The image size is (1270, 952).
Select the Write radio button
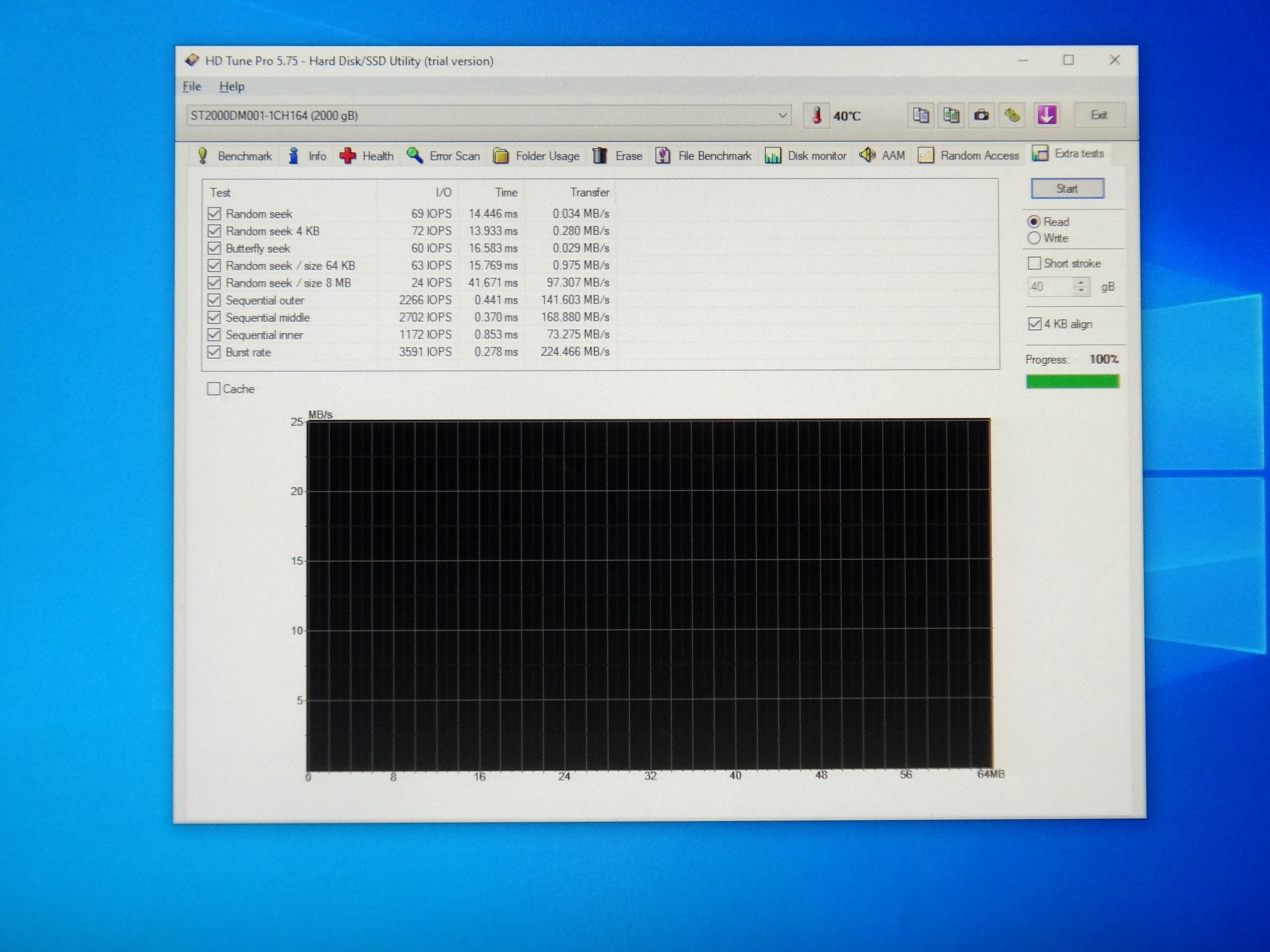(x=1034, y=238)
